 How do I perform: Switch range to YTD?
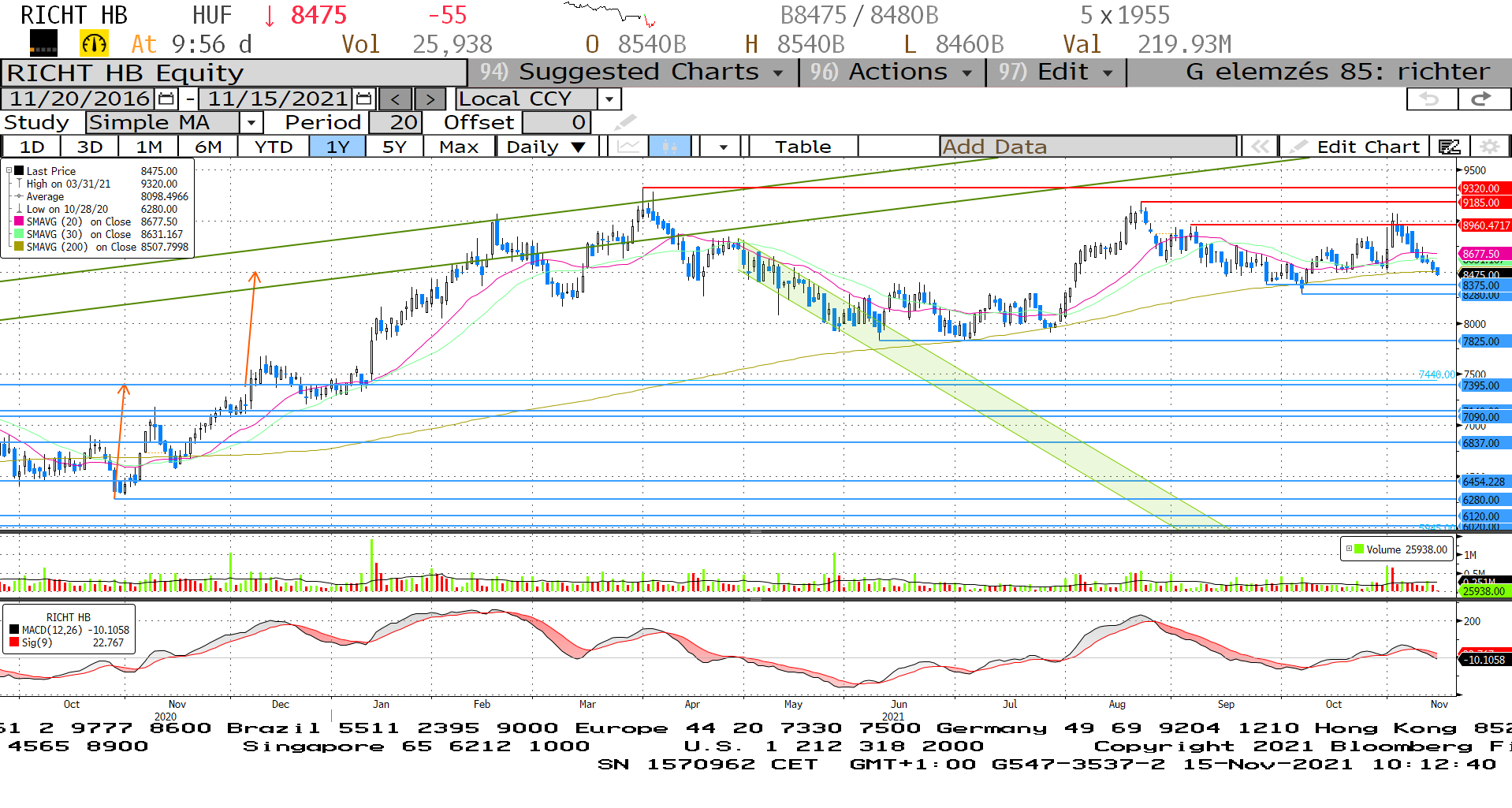pos(274,147)
